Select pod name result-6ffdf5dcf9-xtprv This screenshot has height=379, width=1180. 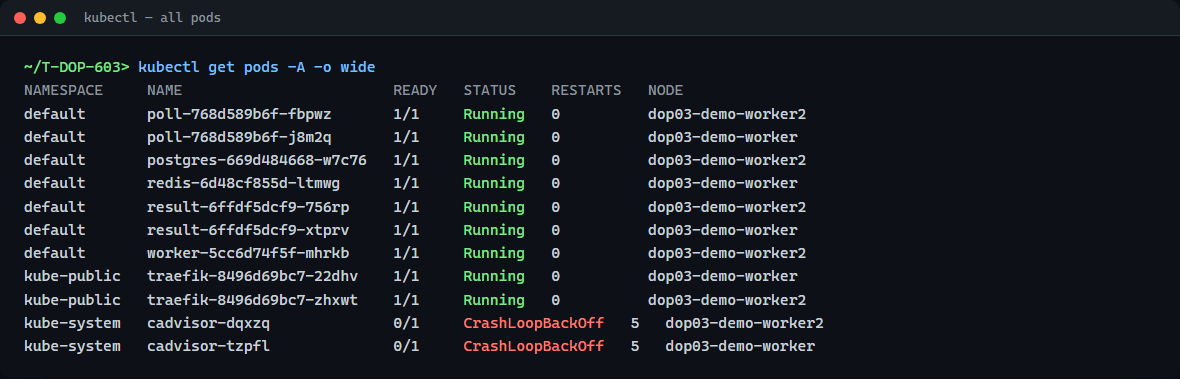click(x=248, y=230)
